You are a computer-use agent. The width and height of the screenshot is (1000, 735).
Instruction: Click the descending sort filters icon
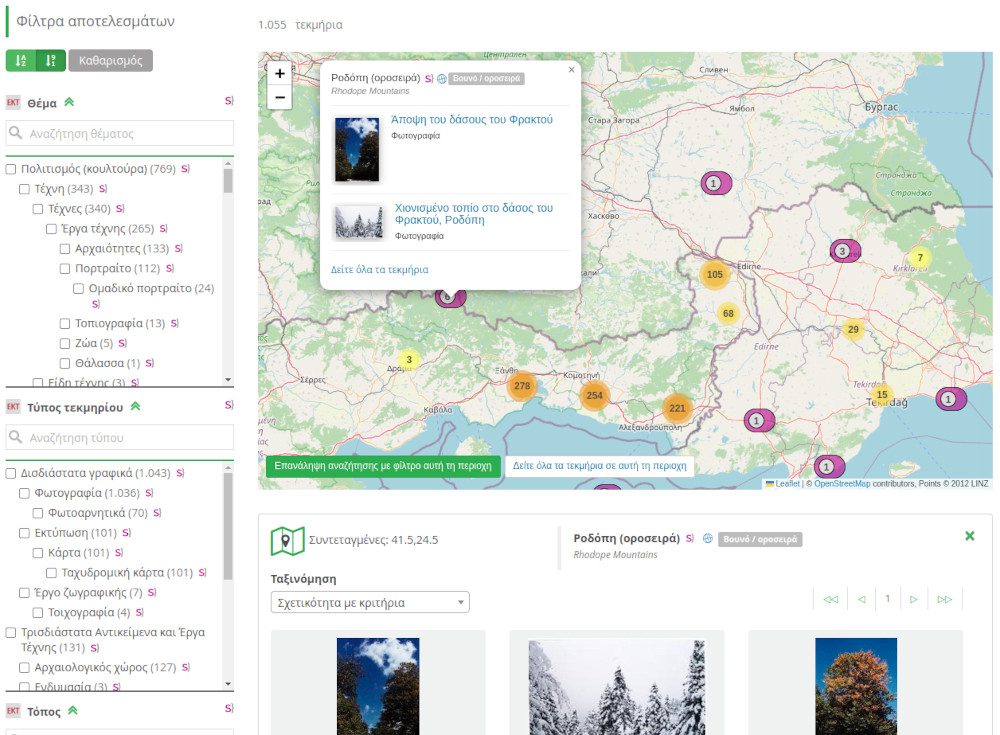pos(50,61)
